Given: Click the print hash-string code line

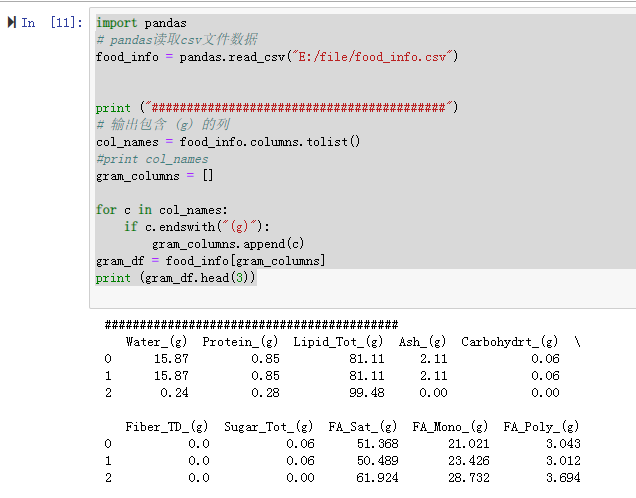Looking at the screenshot, I should point(277,107).
